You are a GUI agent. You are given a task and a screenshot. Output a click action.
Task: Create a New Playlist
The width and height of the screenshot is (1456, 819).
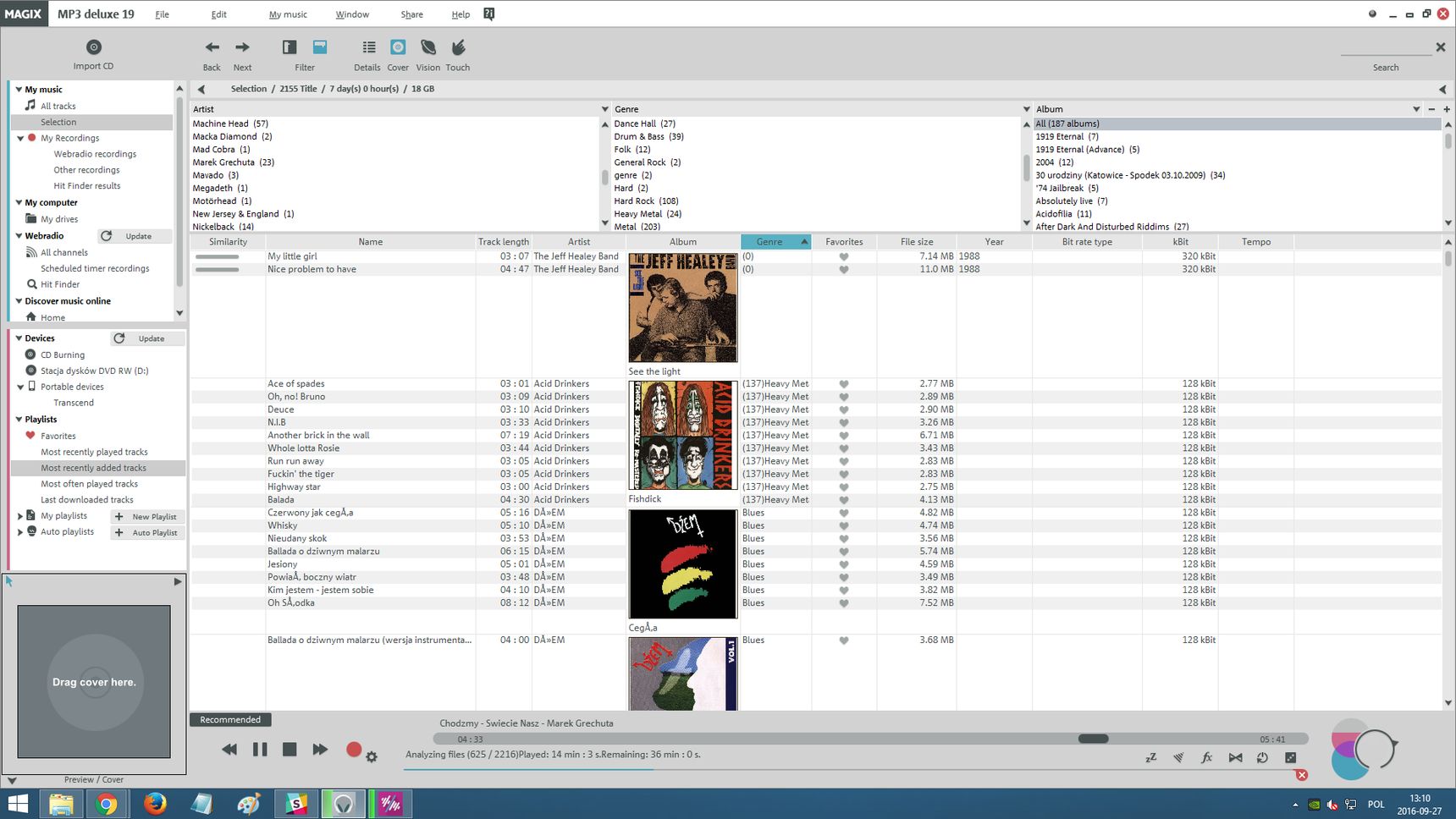[147, 516]
